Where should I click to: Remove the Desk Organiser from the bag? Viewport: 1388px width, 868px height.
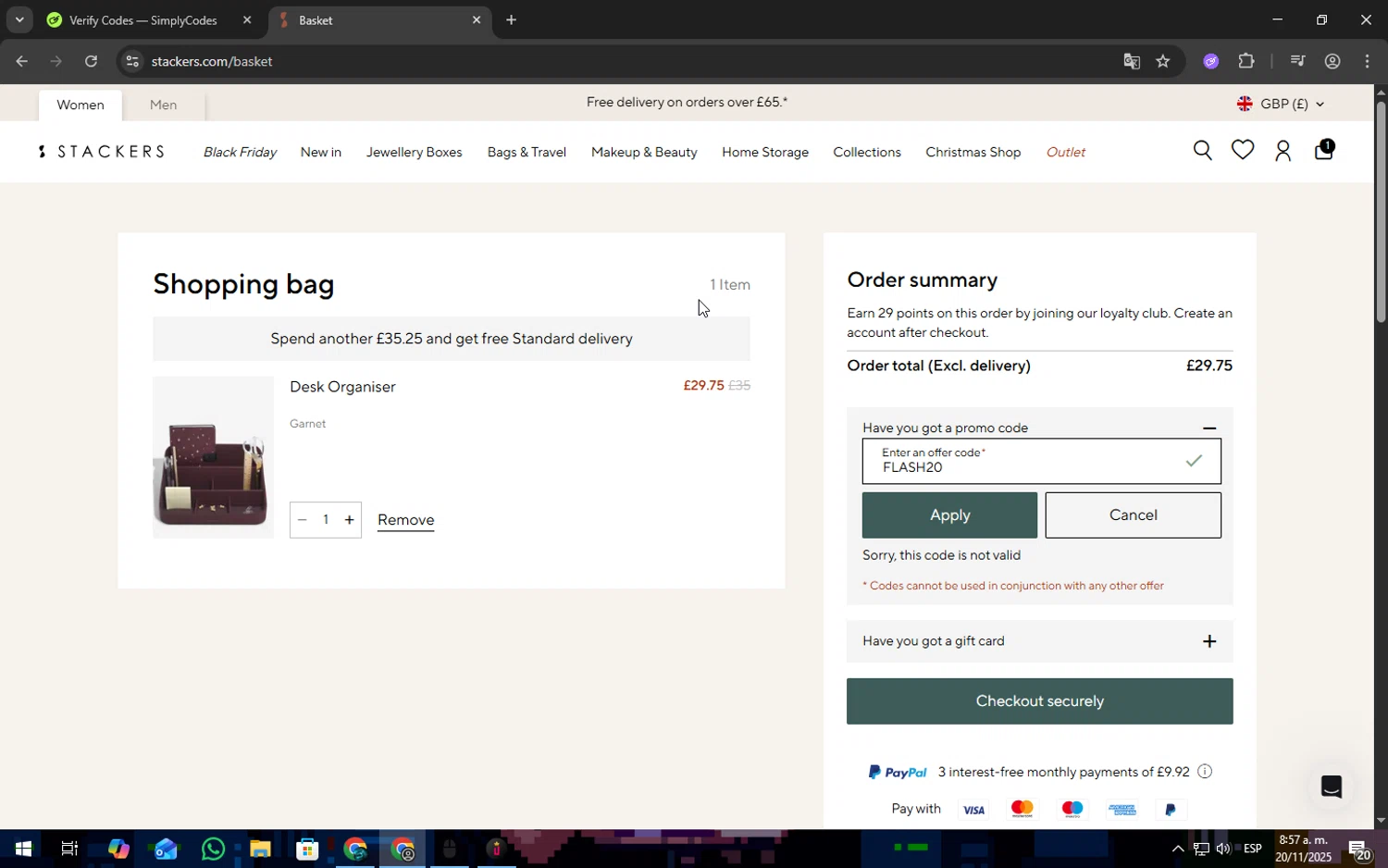(405, 520)
